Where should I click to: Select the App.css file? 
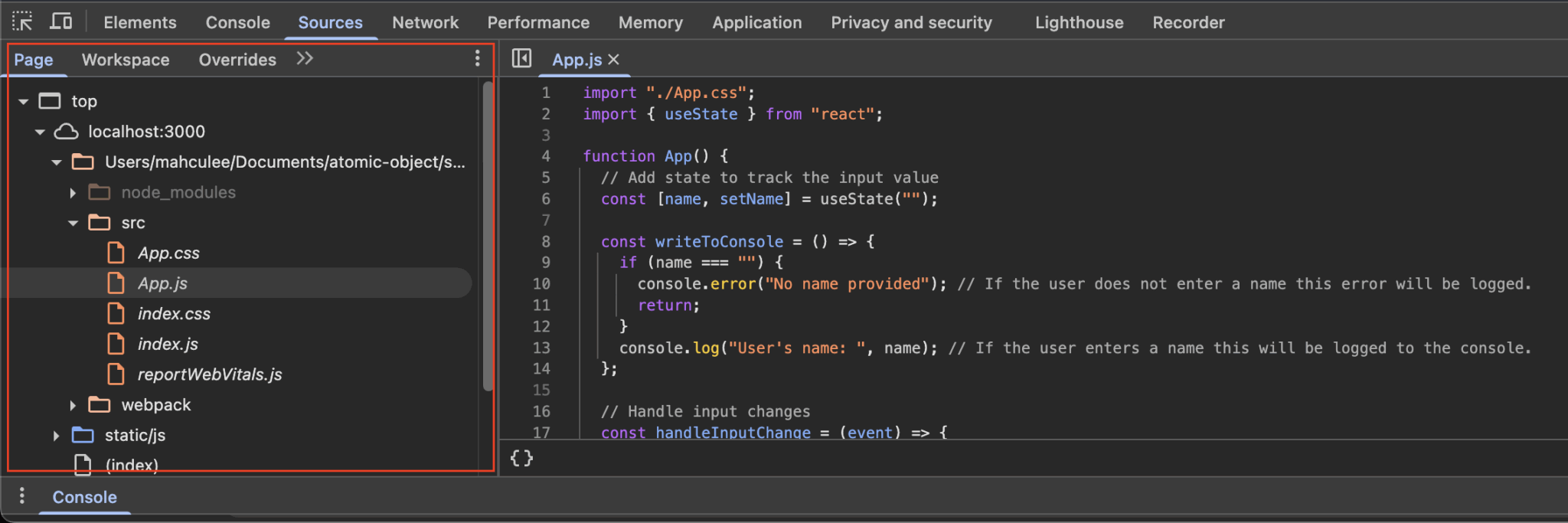tap(168, 253)
